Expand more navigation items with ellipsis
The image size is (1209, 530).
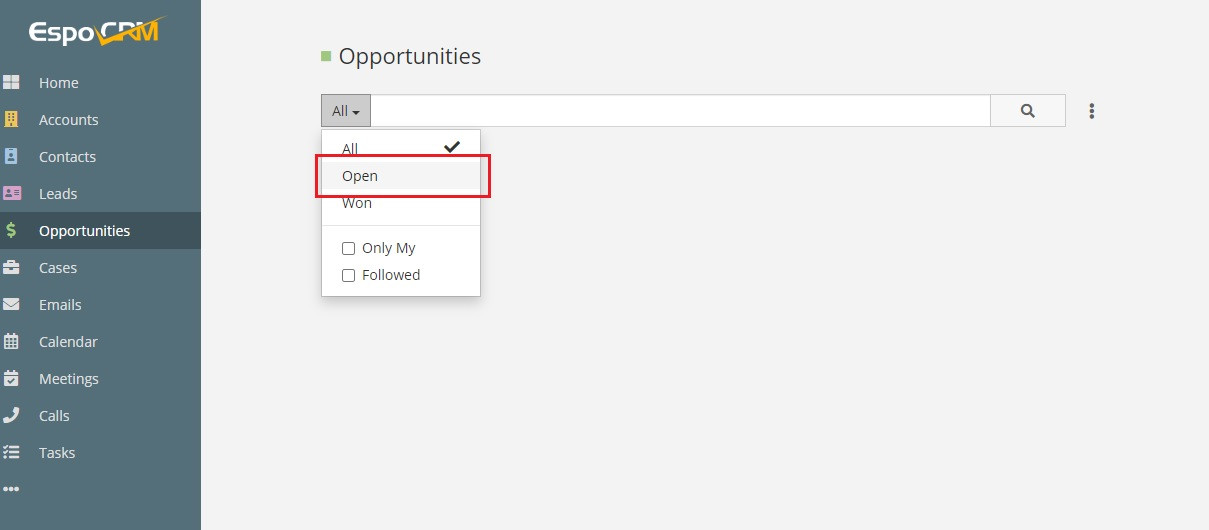pyautogui.click(x=11, y=489)
